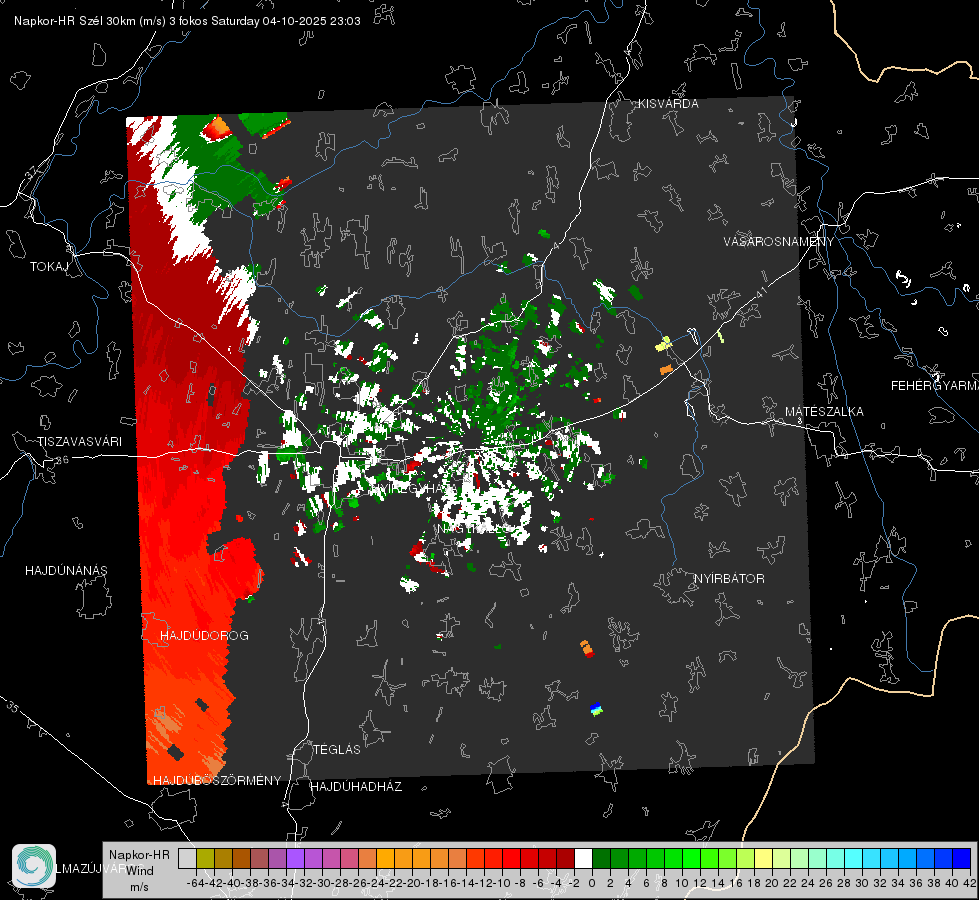Click the '-64' legend value
The image size is (979, 900).
[x=195, y=883]
